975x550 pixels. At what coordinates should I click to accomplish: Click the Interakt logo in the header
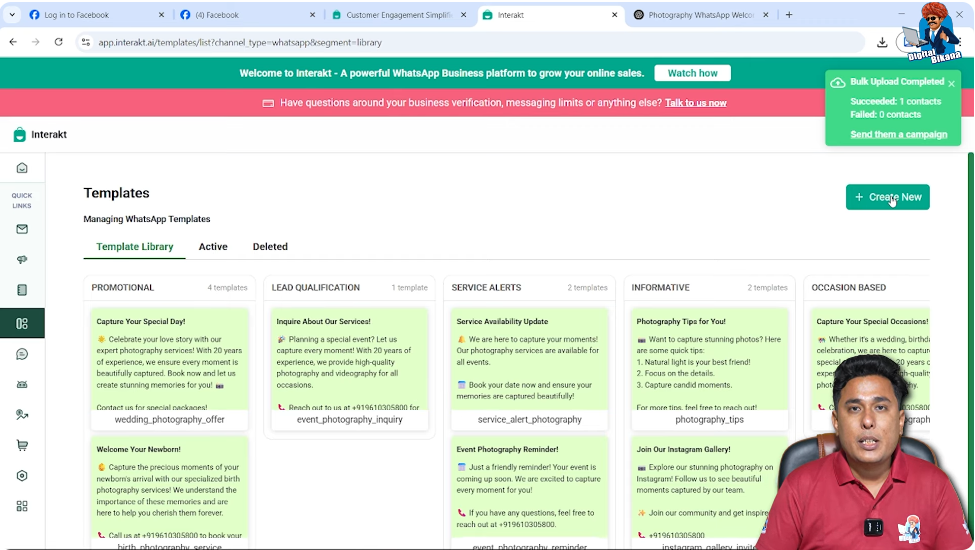[40, 134]
